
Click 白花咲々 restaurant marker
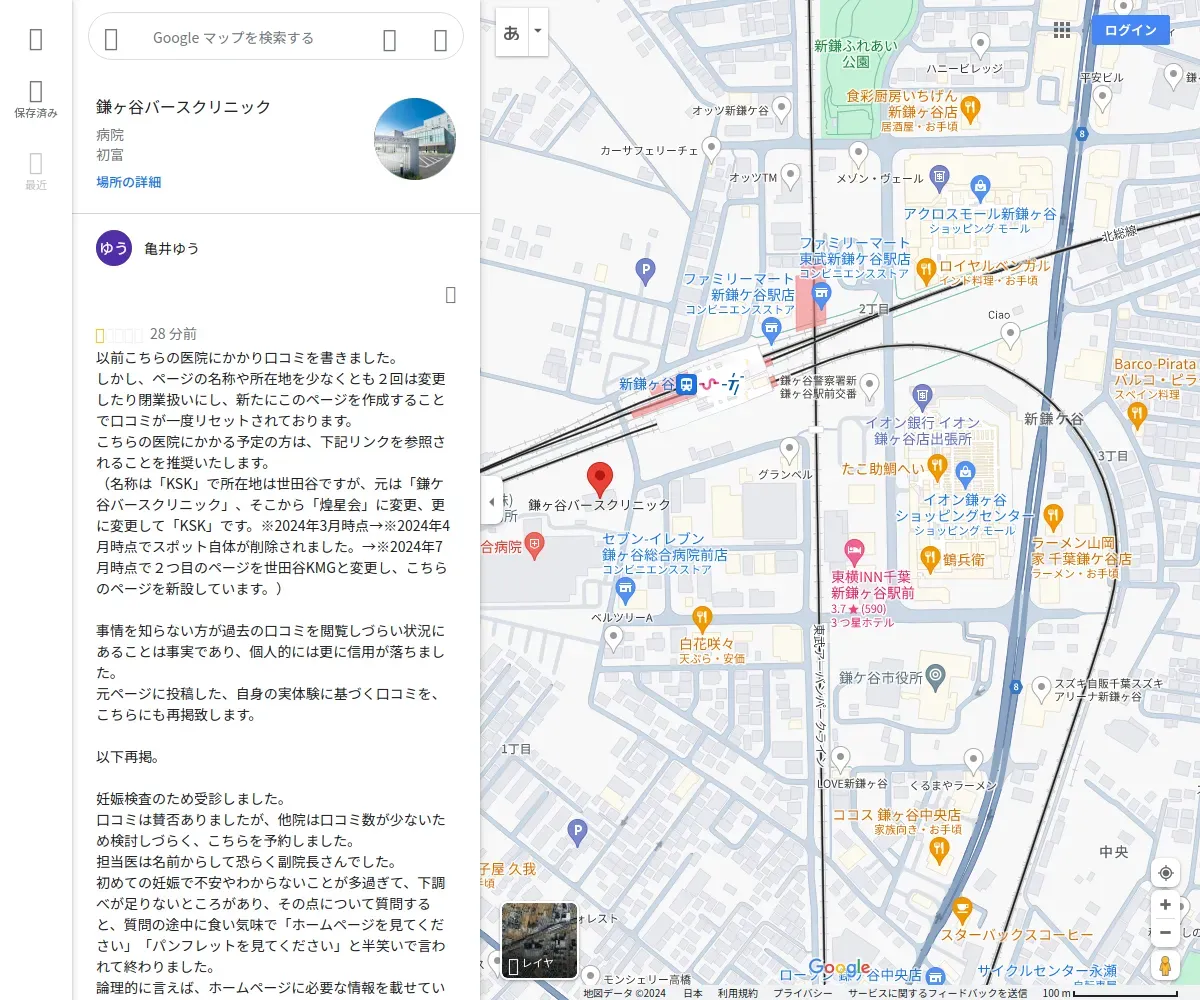[x=702, y=617]
